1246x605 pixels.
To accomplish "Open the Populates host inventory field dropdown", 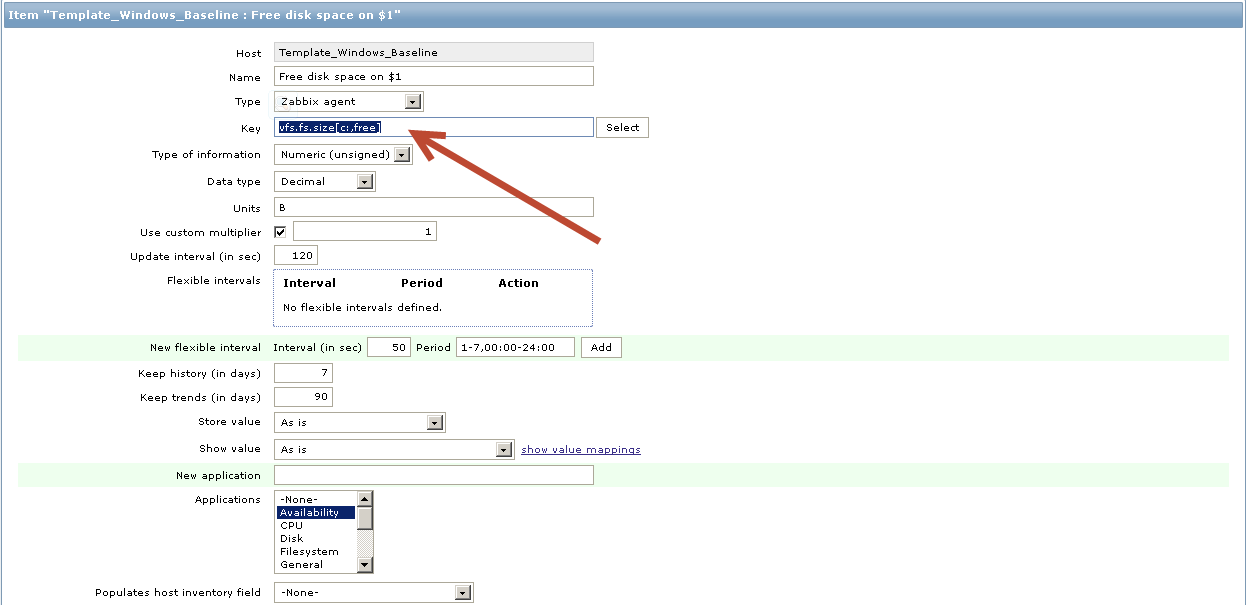I will (x=374, y=592).
